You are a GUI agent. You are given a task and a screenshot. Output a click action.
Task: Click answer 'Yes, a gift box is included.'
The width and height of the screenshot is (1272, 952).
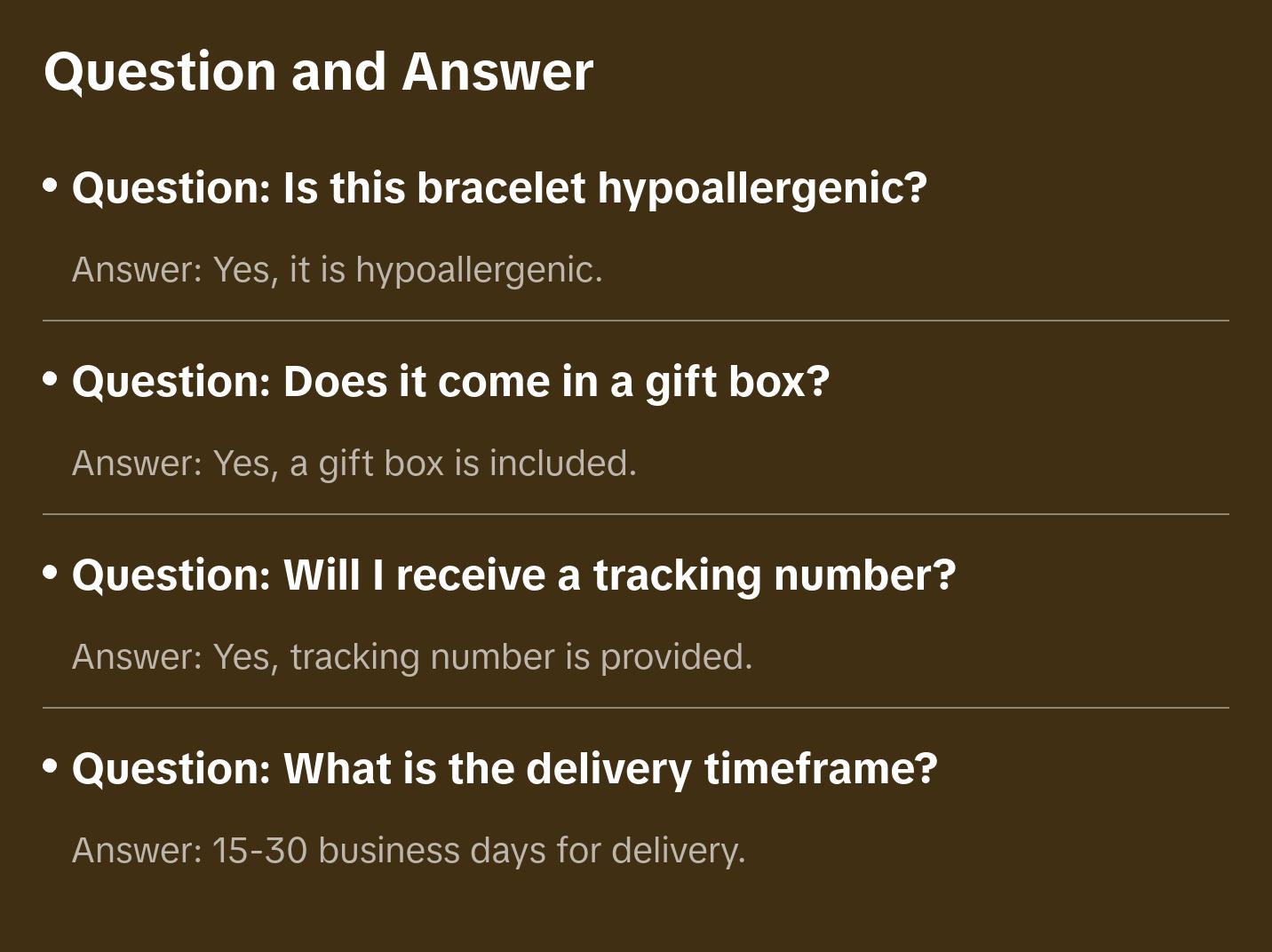354,464
